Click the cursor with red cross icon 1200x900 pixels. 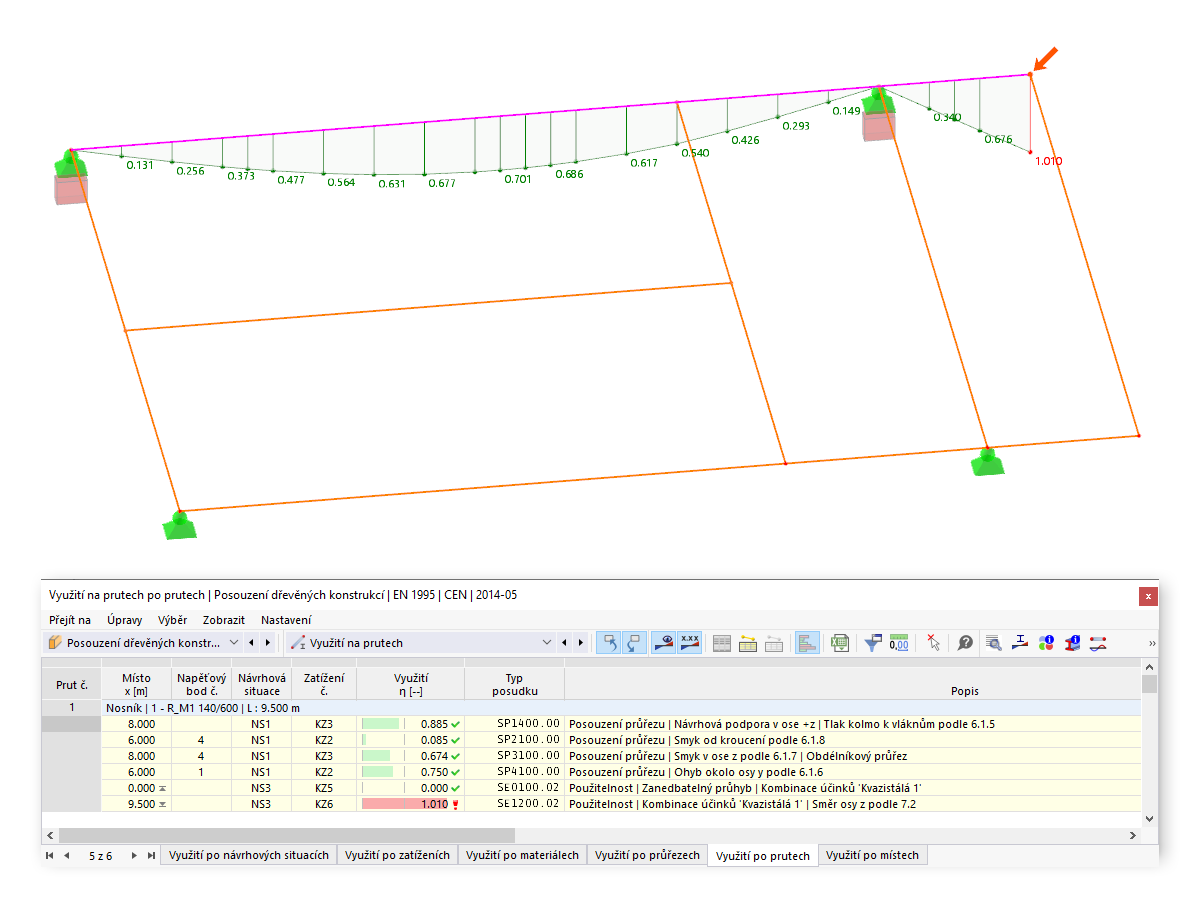click(932, 643)
